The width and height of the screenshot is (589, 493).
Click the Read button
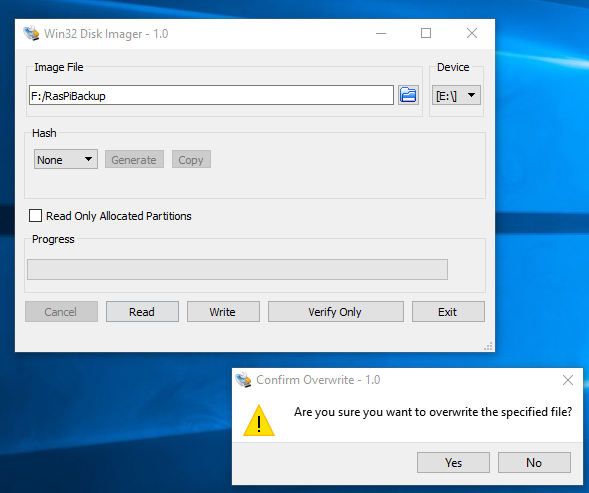pos(142,312)
